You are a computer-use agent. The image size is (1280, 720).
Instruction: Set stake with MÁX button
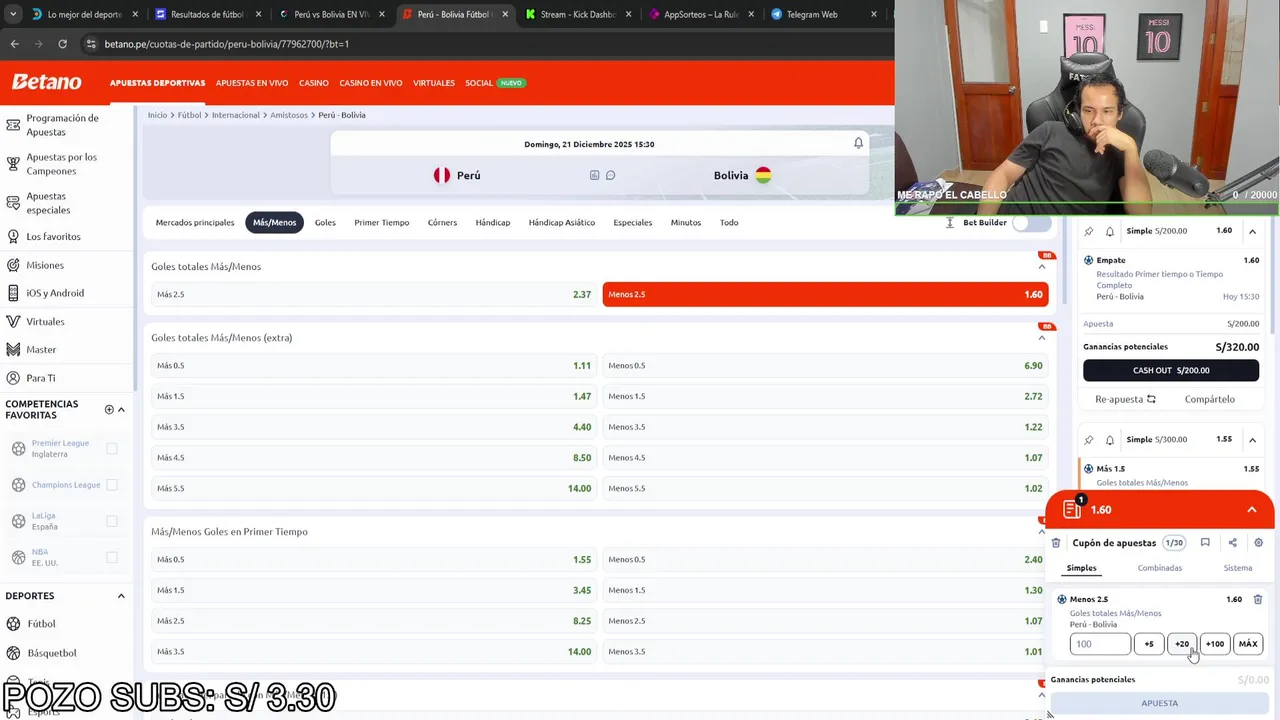point(1248,644)
